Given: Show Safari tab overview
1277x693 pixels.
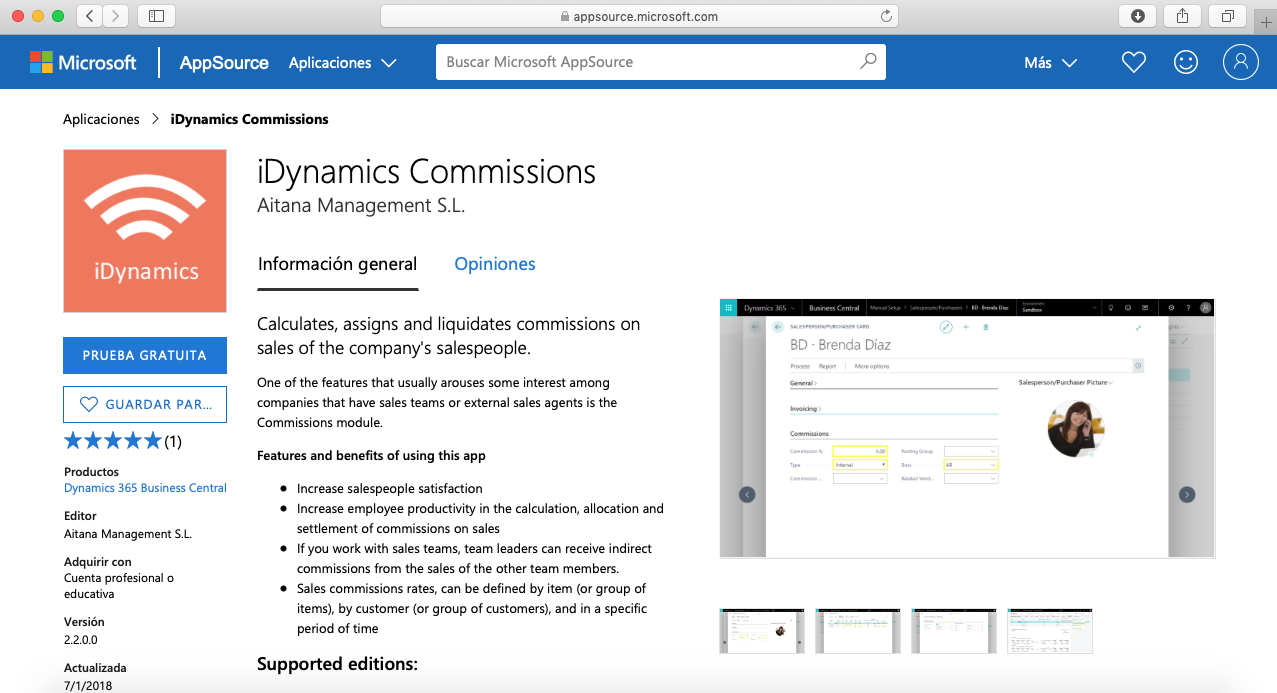Looking at the screenshot, I should point(1227,16).
